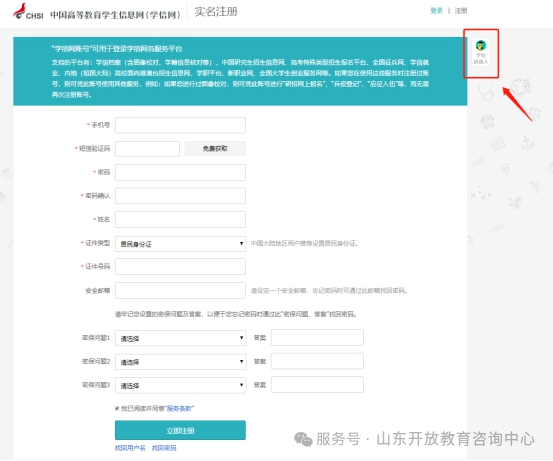Focus the answer field for 密保问题1
The image size is (553, 461).
point(317,338)
